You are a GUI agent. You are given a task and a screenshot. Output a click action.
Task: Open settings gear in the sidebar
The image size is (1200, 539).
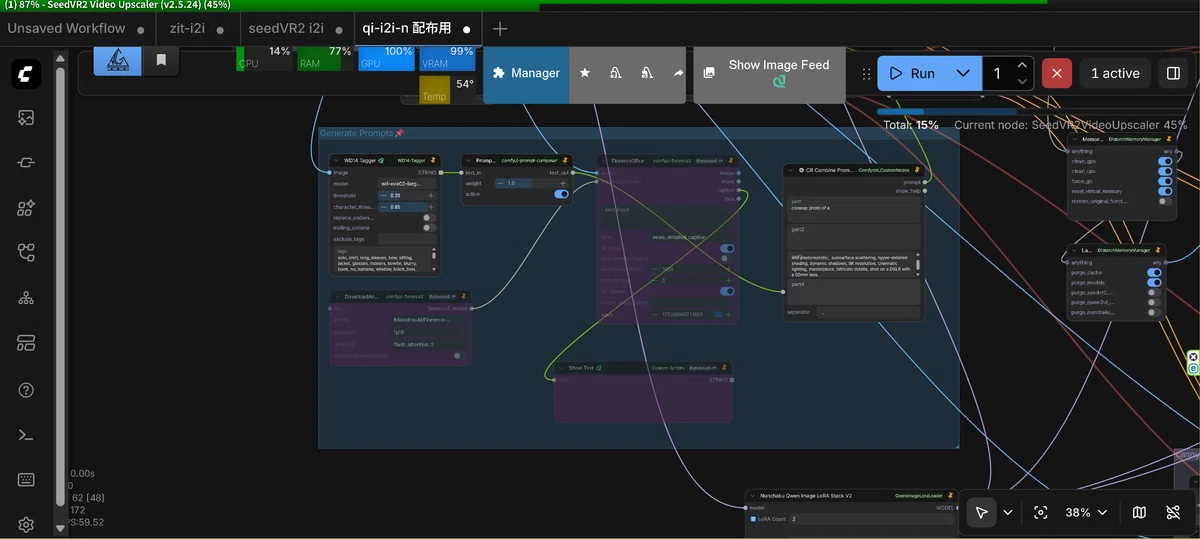point(27,524)
